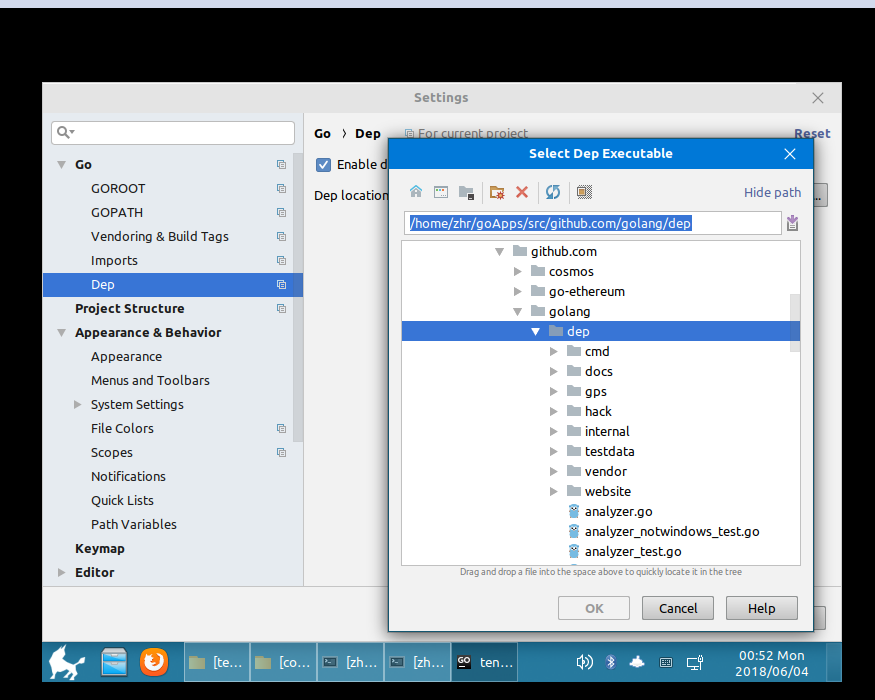Click project icon beside Imports

point(281,261)
